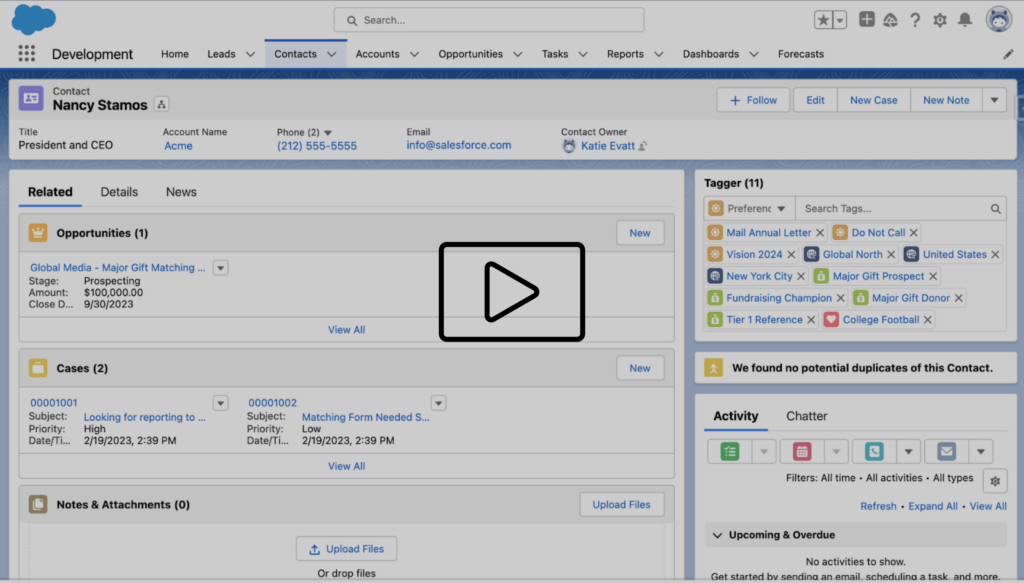Expand the Leads nav dropdown chevron
Screen dimensions: 1024x583
pyautogui.click(x=250, y=54)
